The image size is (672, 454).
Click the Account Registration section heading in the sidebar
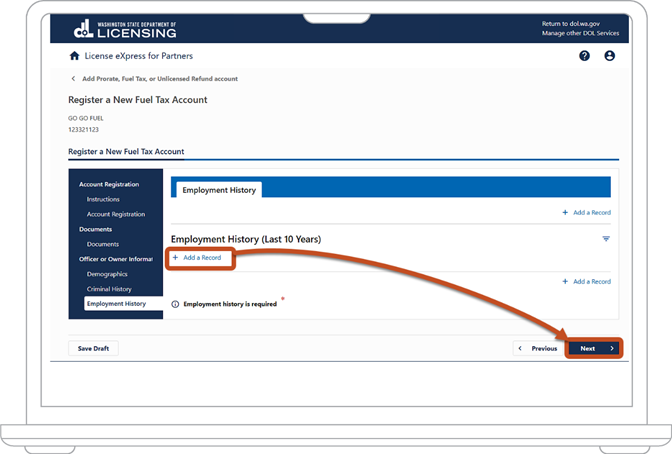click(x=109, y=184)
